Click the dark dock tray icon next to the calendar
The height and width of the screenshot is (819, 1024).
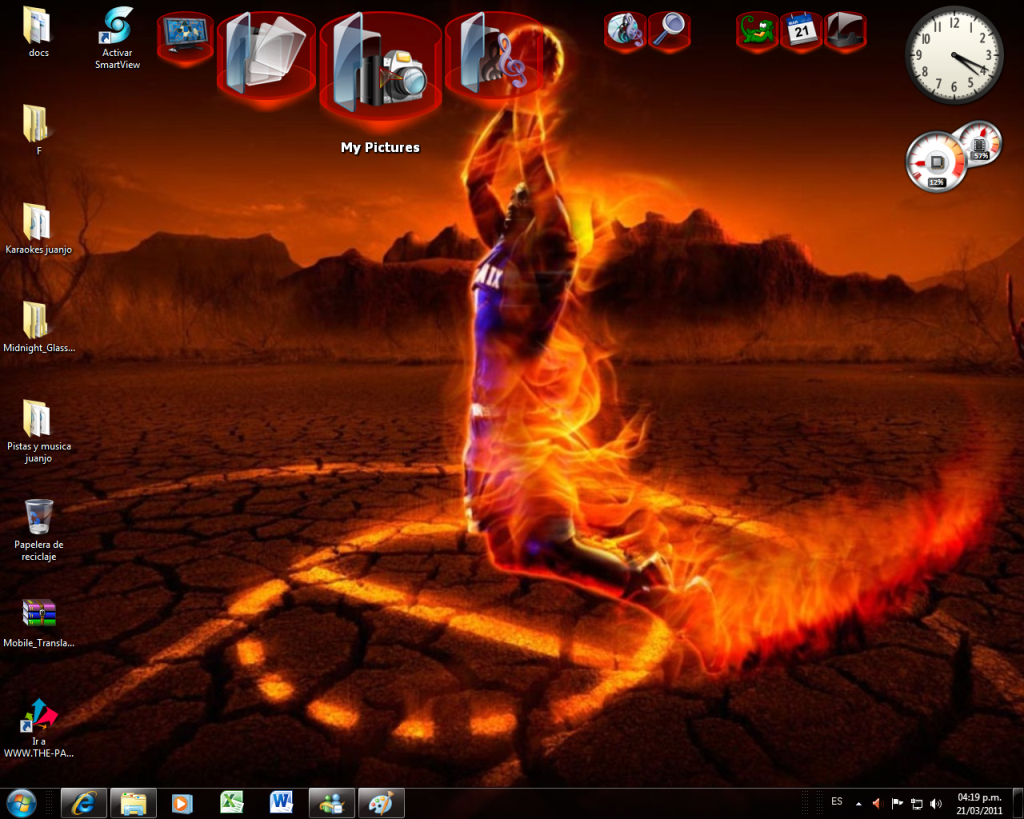(x=846, y=31)
